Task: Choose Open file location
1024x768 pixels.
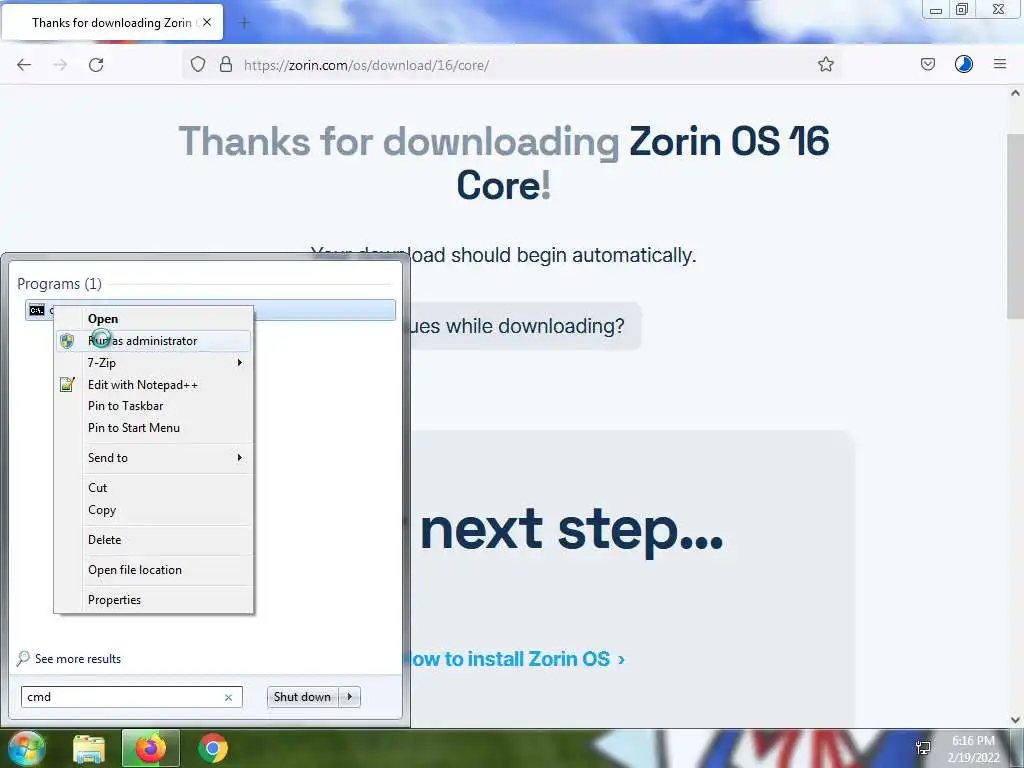Action: coord(153,570)
